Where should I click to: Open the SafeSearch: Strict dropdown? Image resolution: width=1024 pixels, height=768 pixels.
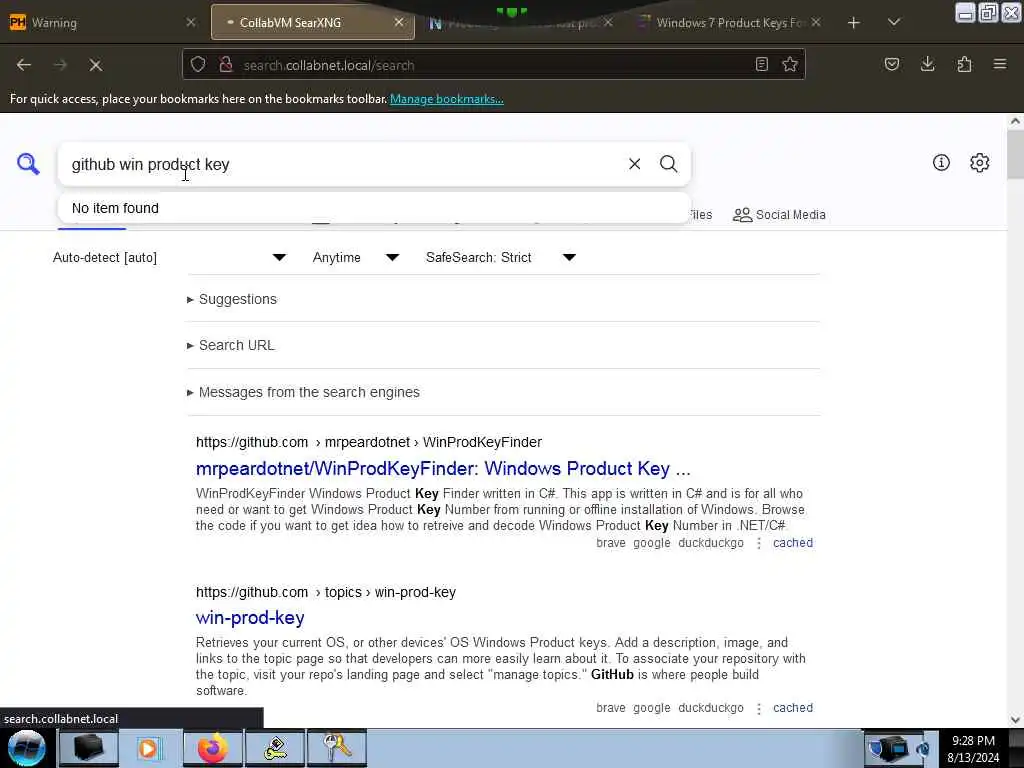[x=501, y=257]
